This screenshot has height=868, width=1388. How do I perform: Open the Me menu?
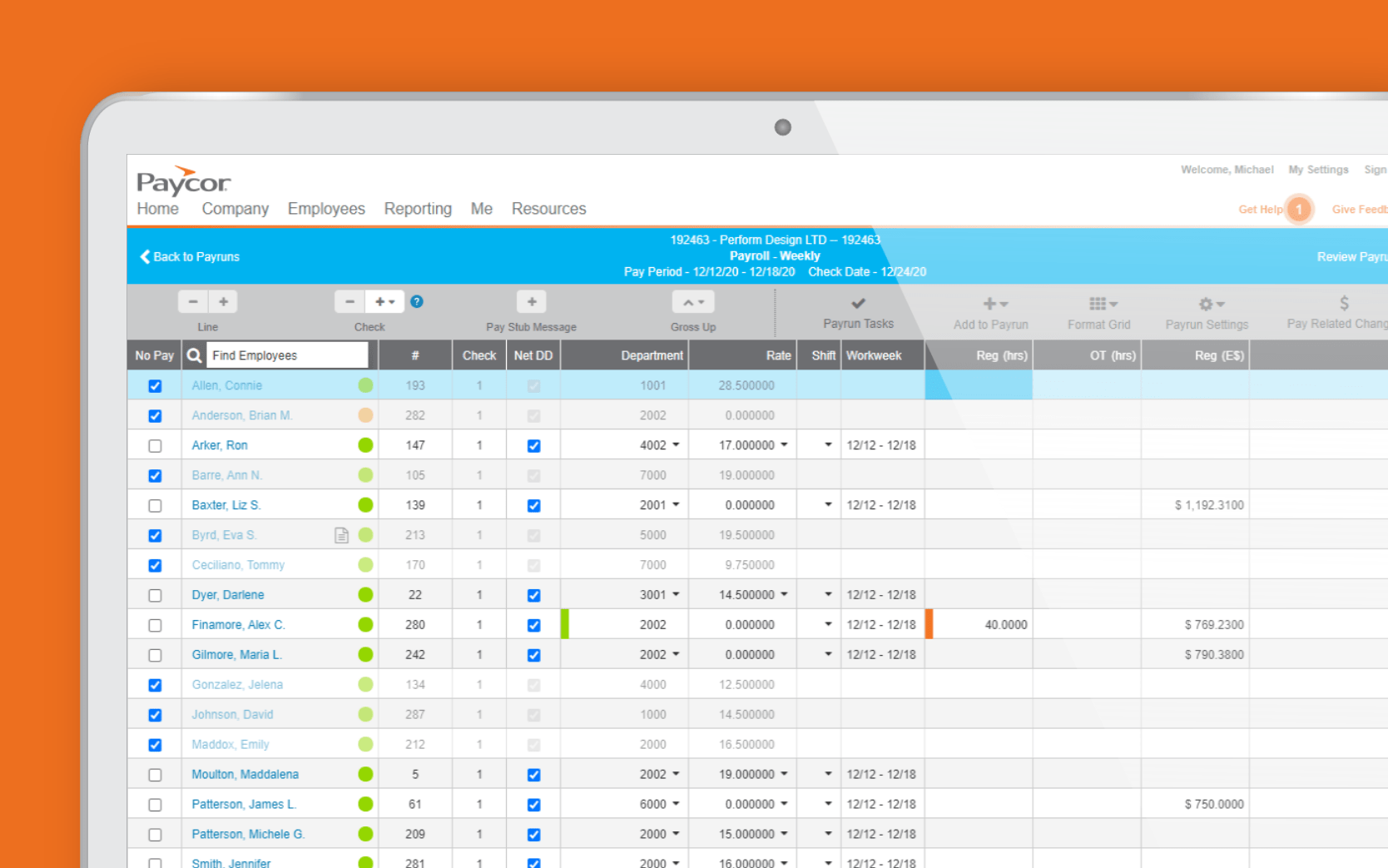pos(481,209)
